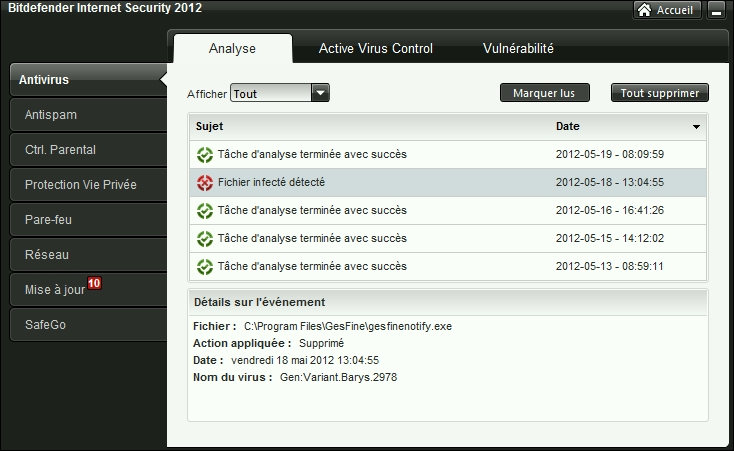Open the Vulnérabilité tab

(518, 48)
